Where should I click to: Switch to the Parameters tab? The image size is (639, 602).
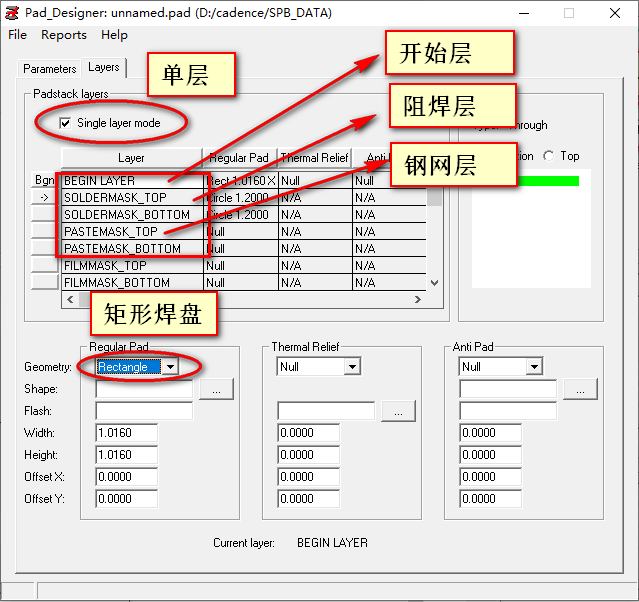50,69
